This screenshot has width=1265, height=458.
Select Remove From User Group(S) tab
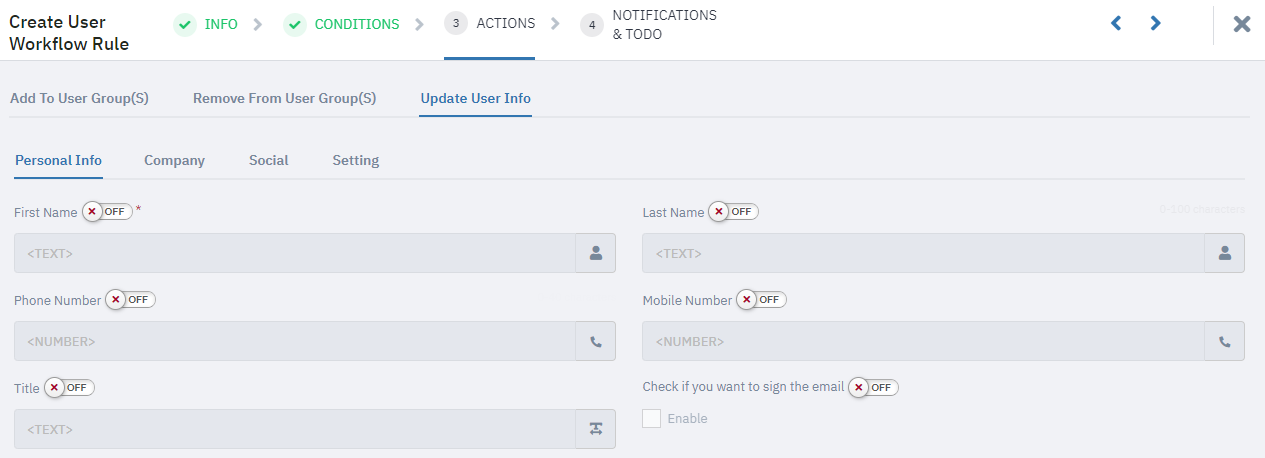[285, 98]
